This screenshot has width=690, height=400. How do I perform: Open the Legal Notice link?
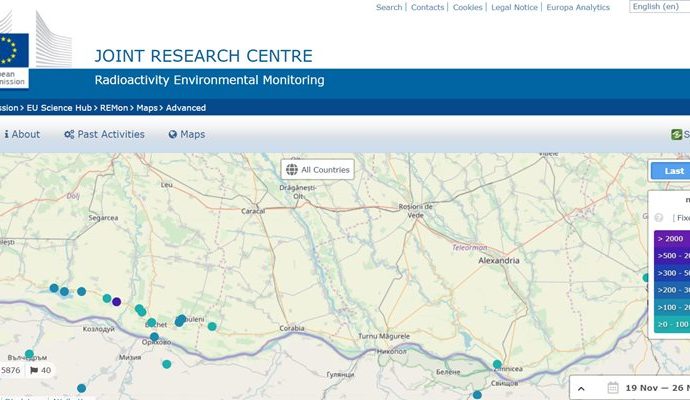pos(514,7)
